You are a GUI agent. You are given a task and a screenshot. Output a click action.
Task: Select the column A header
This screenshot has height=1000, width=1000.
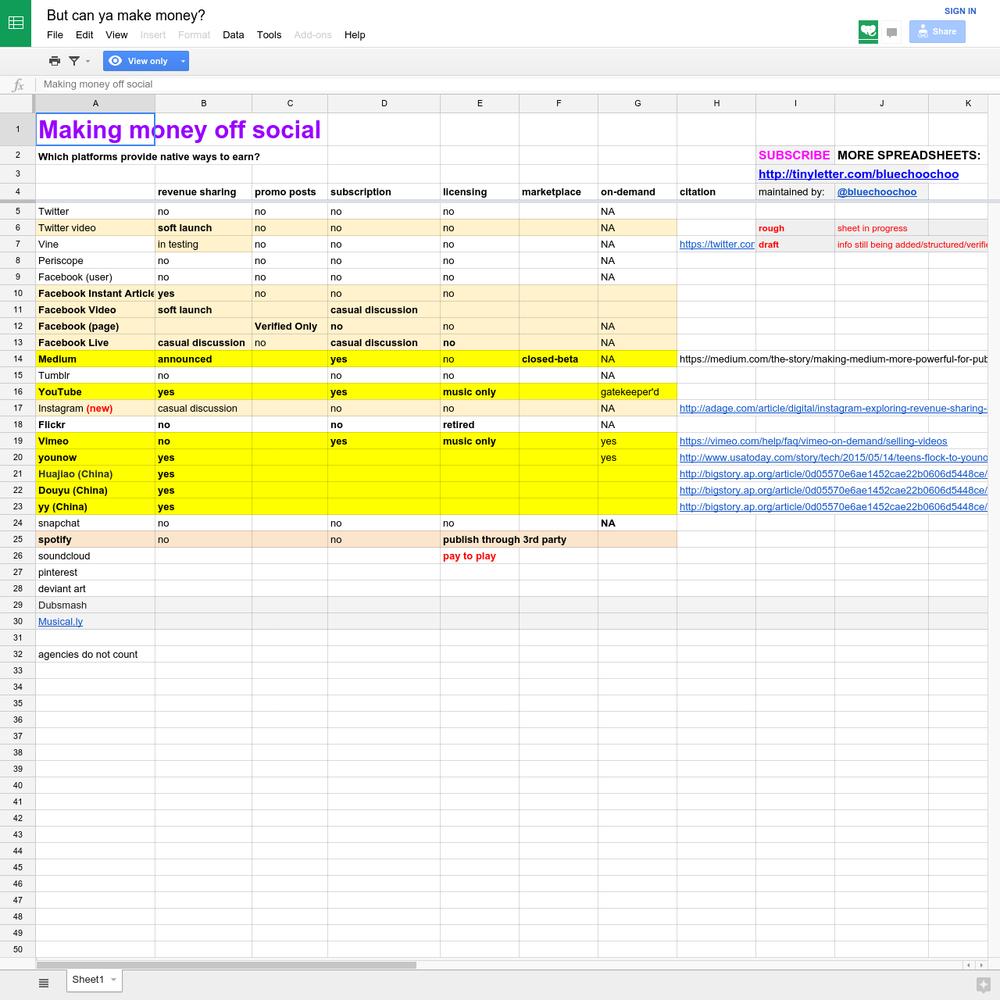coord(95,103)
